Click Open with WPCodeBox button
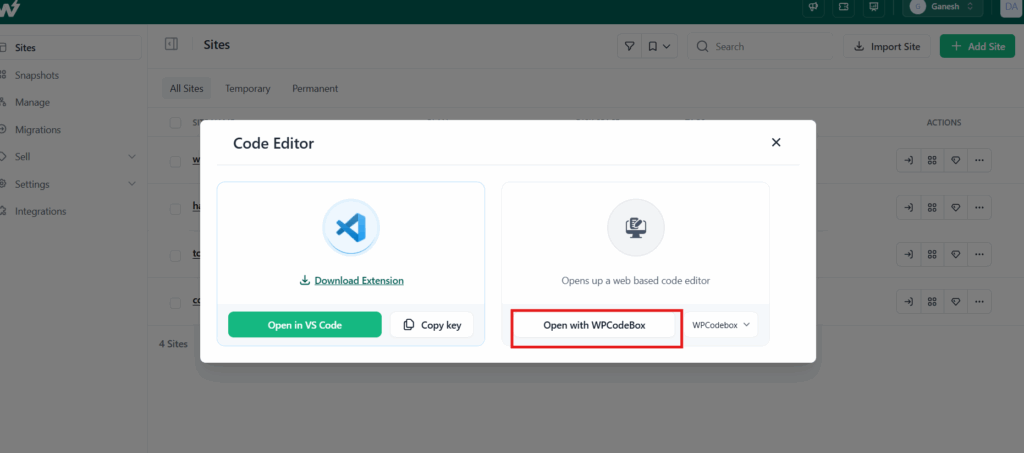Screen dimensions: 1024x453 pos(594,324)
